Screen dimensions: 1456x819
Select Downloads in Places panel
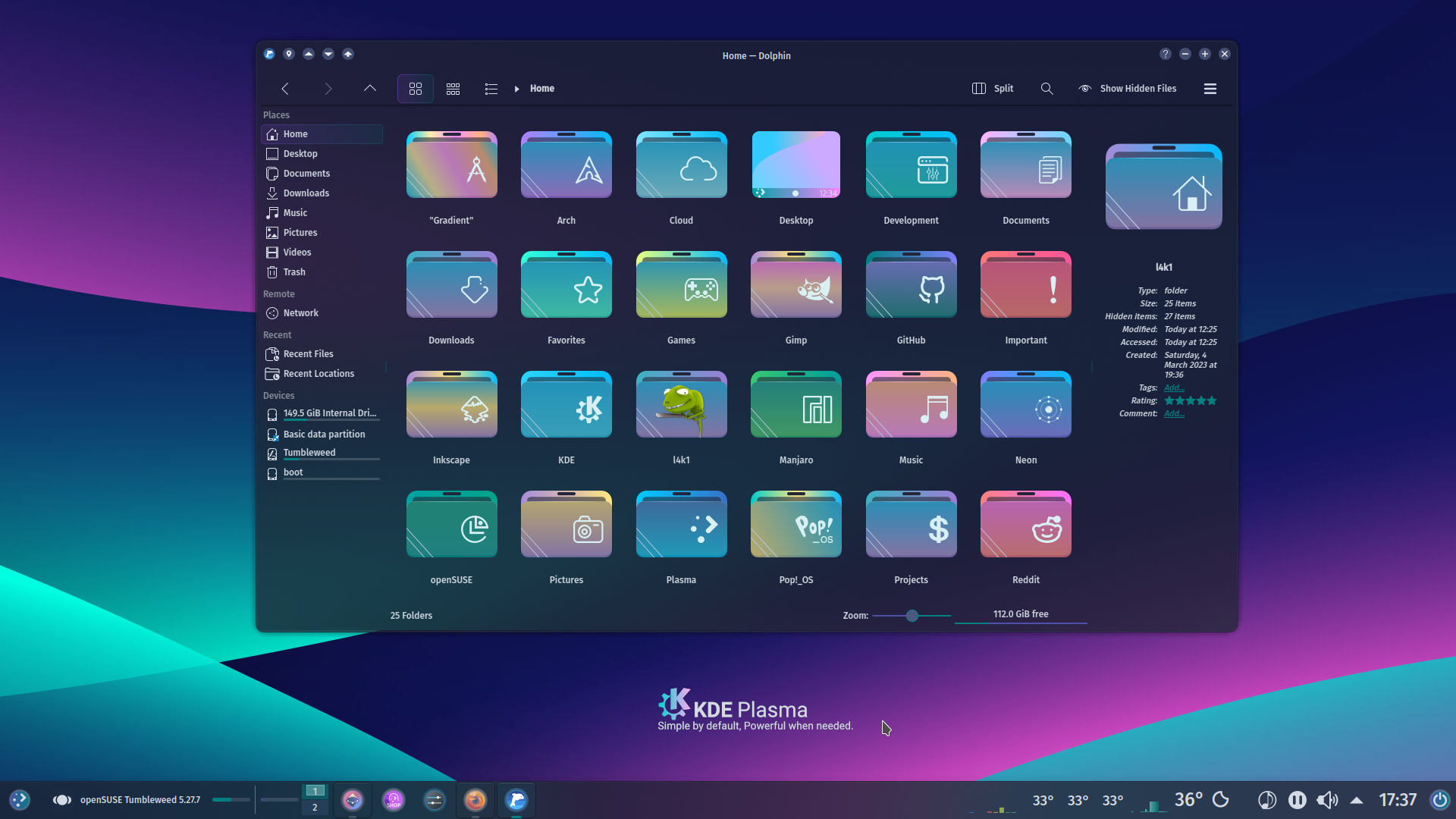(x=322, y=193)
